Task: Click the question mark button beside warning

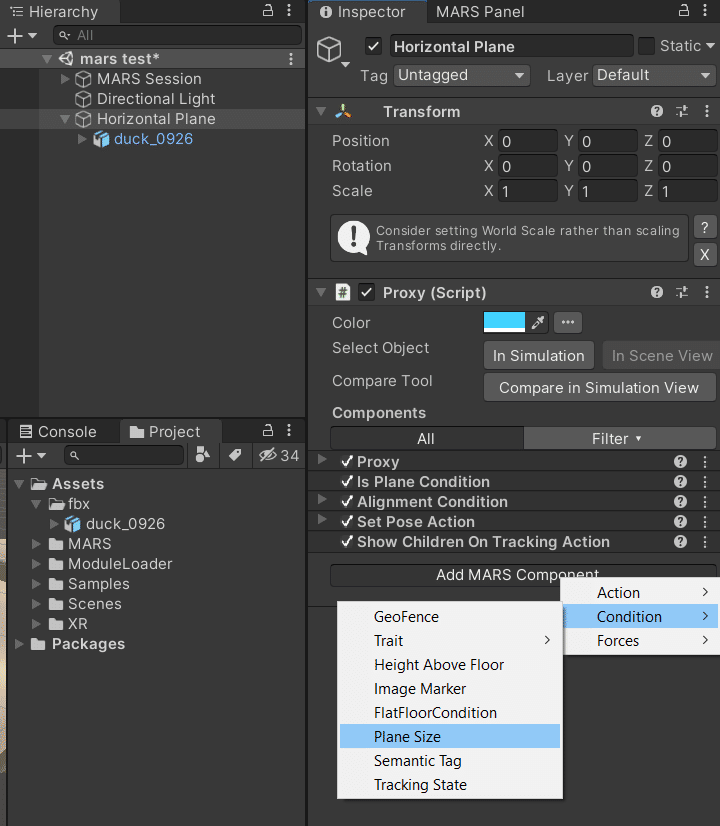Action: tap(705, 228)
